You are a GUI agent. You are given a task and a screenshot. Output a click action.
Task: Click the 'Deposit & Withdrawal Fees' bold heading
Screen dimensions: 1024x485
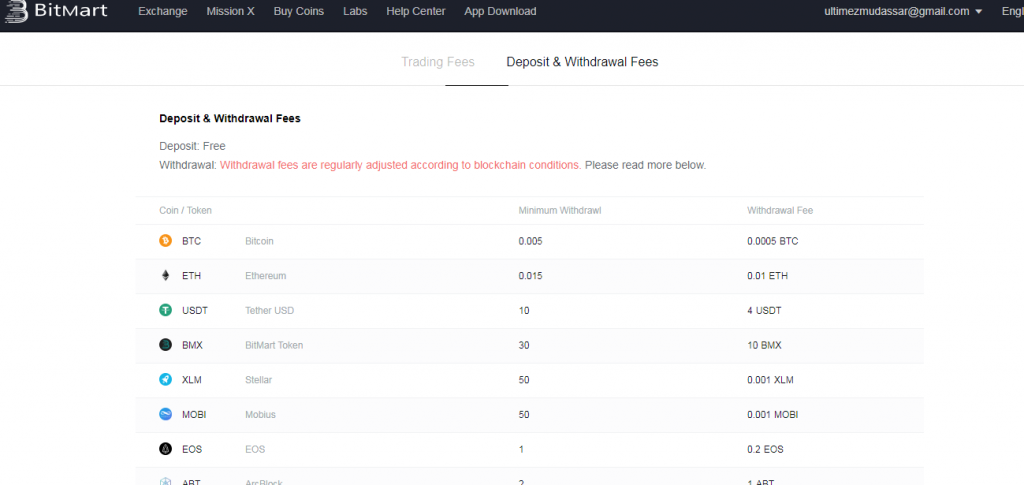coord(230,119)
